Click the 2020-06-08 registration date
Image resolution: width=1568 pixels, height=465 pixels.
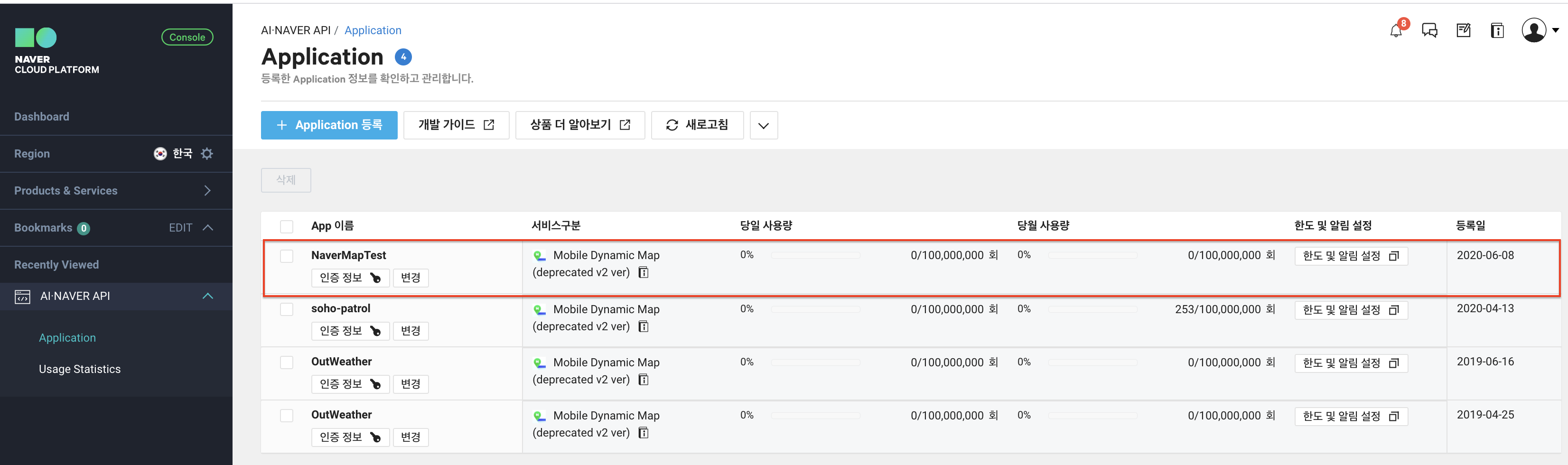(x=1485, y=256)
